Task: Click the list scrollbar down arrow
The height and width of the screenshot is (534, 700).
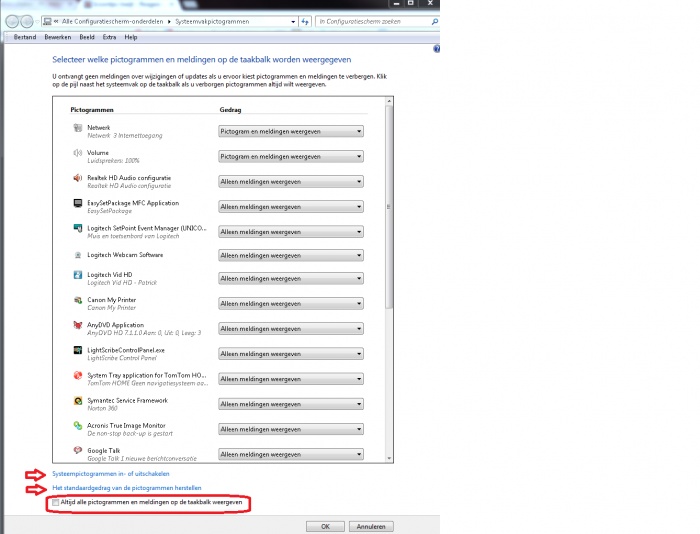Action: (x=389, y=459)
